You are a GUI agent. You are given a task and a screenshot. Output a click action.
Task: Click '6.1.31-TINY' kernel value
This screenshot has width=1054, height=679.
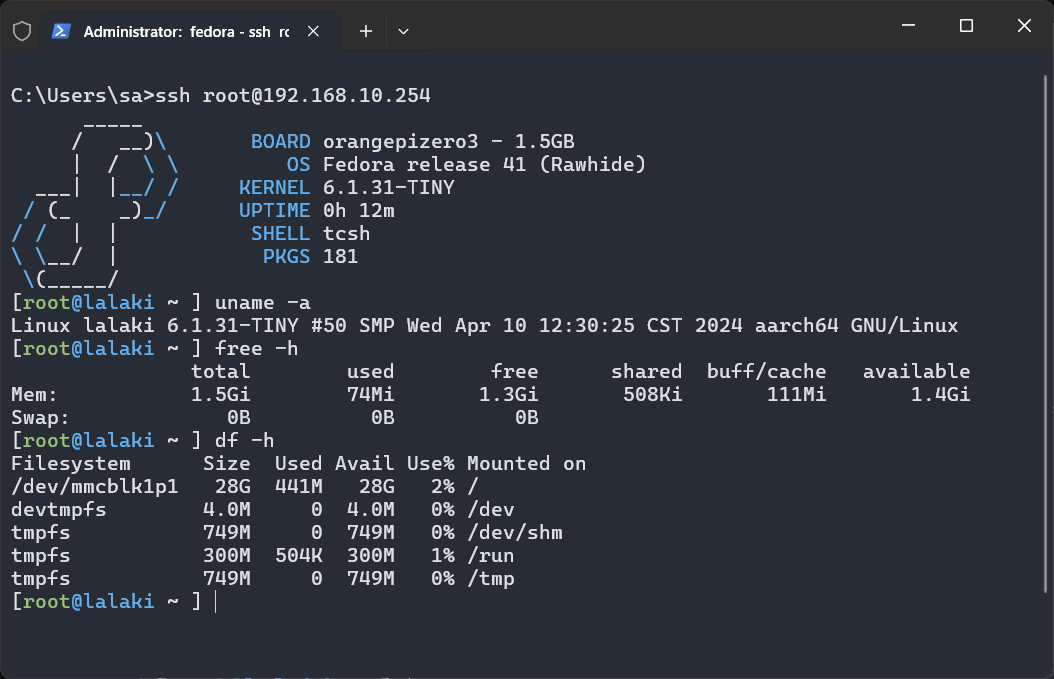(x=389, y=187)
